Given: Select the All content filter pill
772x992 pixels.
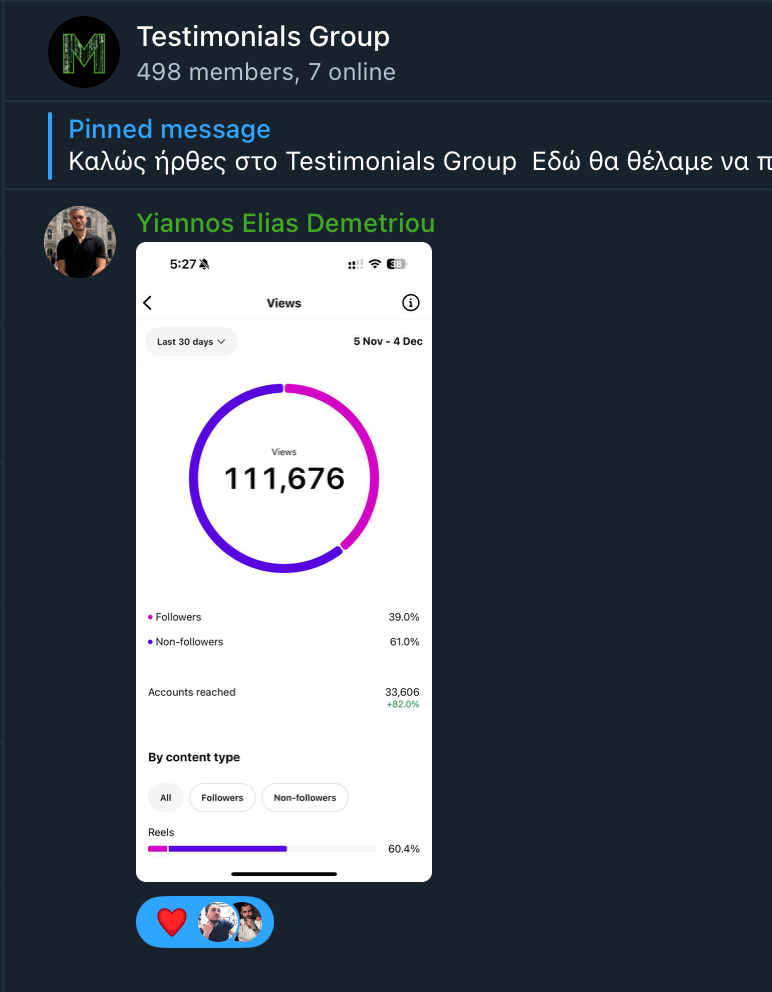Looking at the screenshot, I should coord(166,798).
